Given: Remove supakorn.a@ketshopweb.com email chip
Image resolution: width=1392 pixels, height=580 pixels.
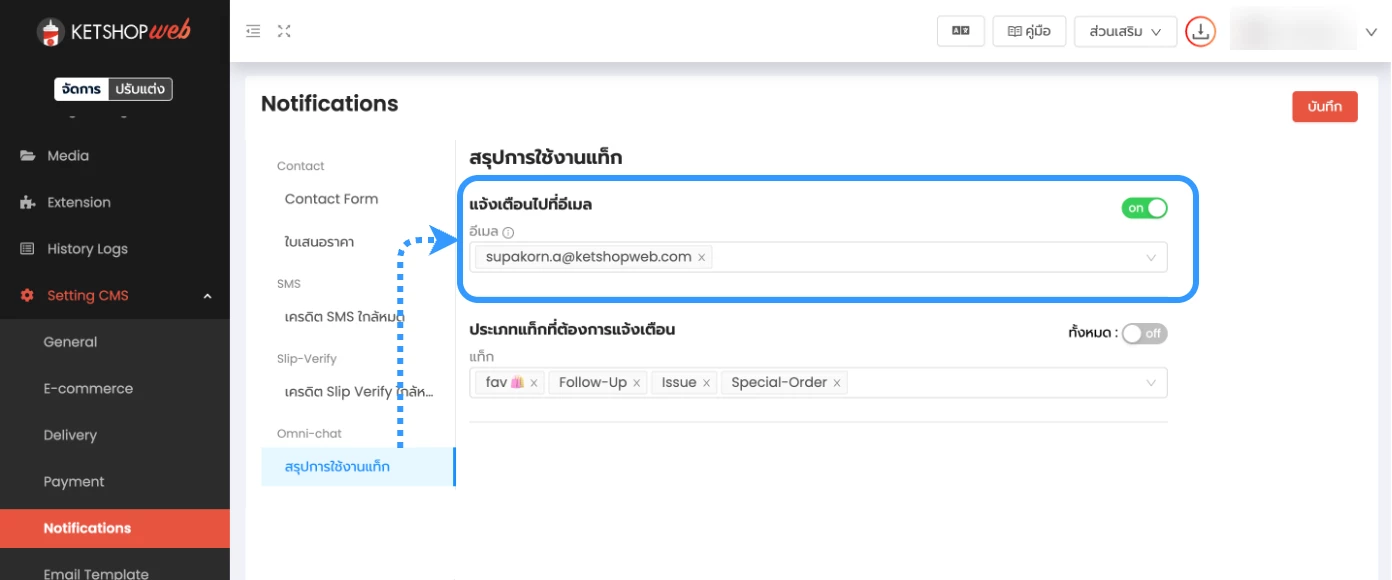Looking at the screenshot, I should click(x=702, y=258).
